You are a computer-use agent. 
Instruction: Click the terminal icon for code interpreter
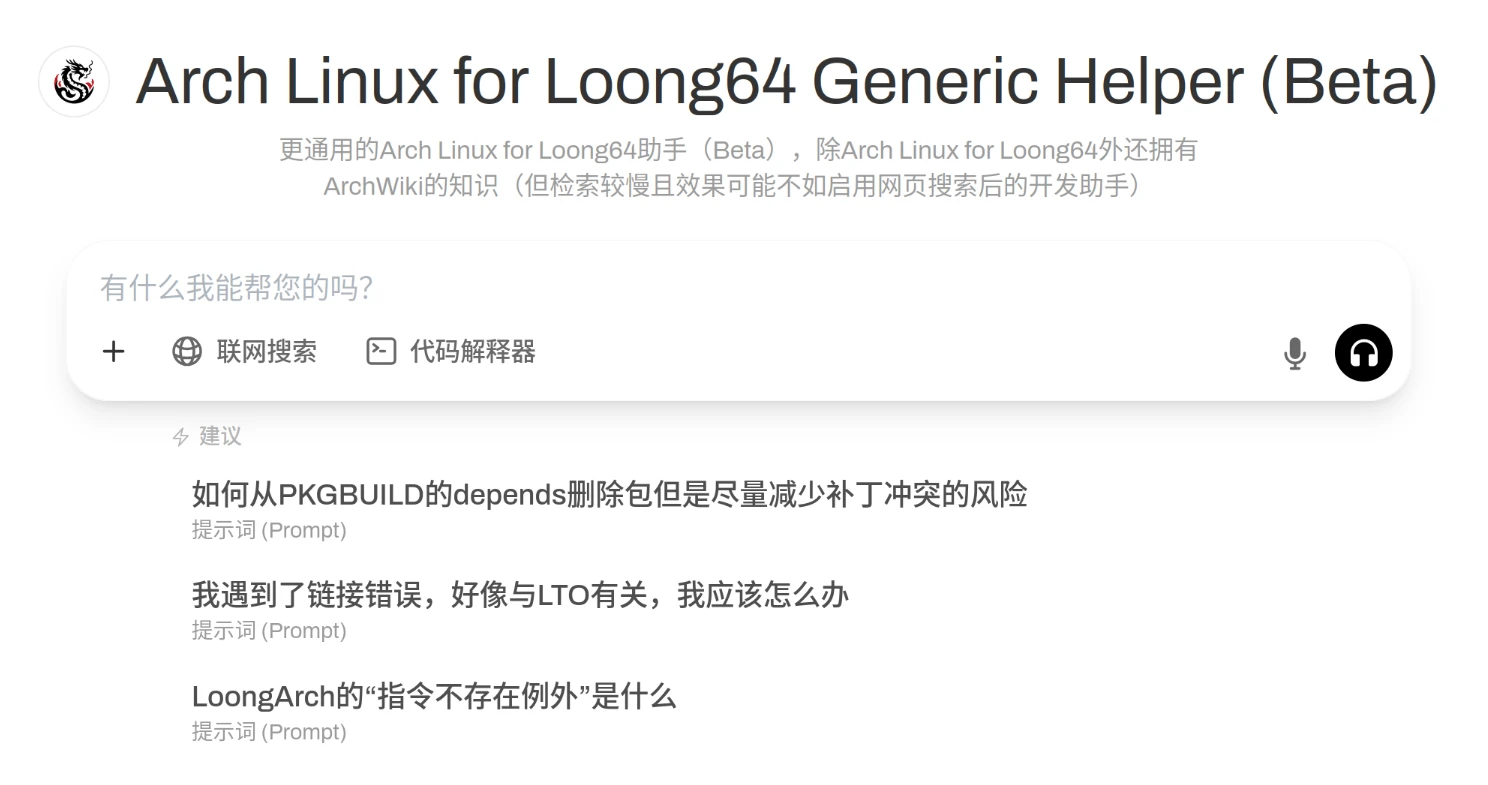[x=381, y=351]
